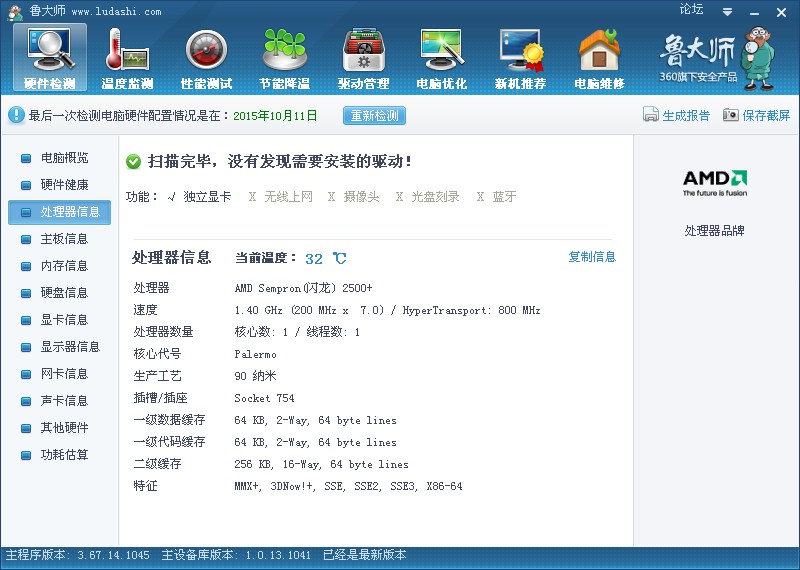
Task: Select 网卡信息 in the sidebar
Action: tap(59, 374)
